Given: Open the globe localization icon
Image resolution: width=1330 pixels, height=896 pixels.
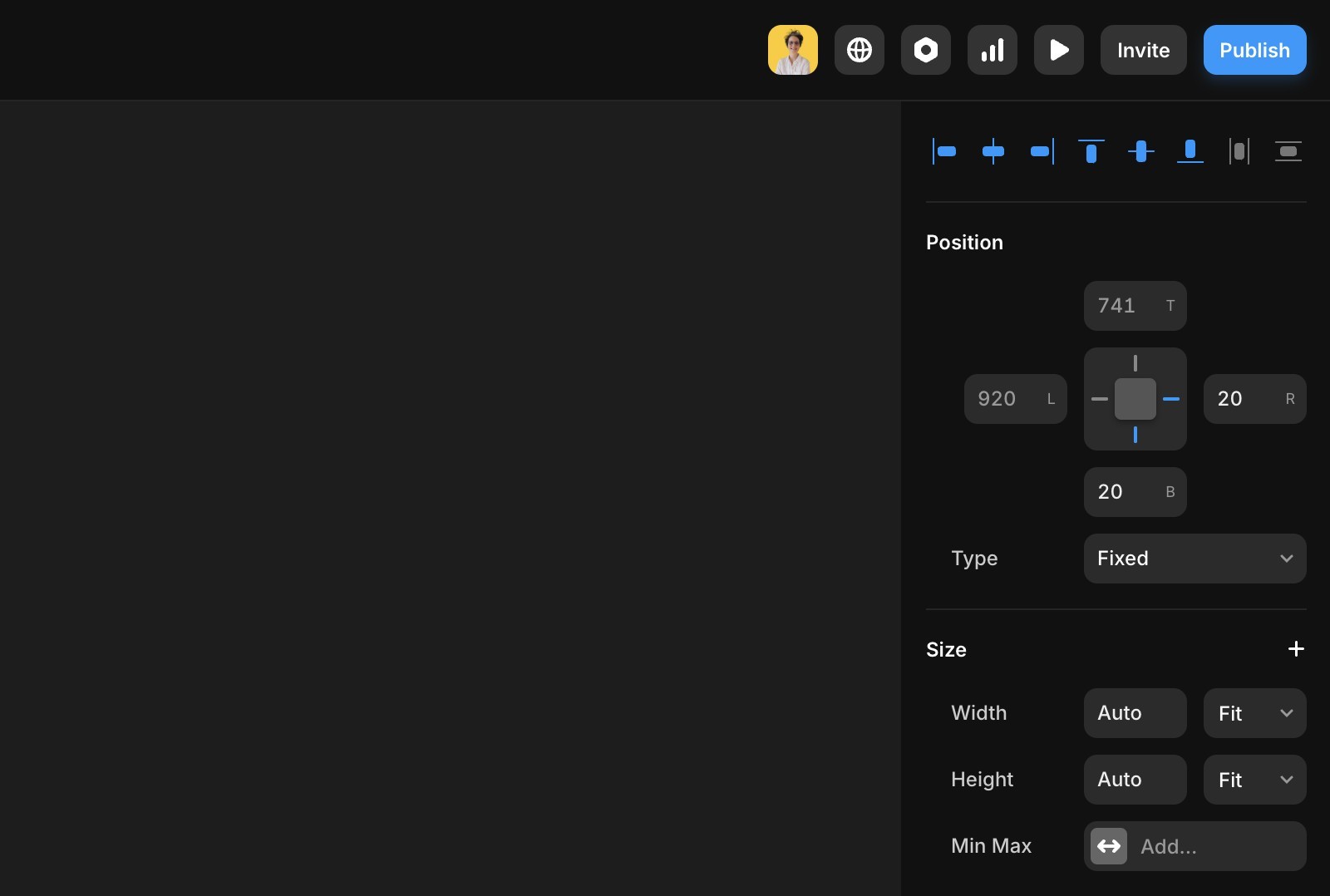Looking at the screenshot, I should [x=860, y=50].
